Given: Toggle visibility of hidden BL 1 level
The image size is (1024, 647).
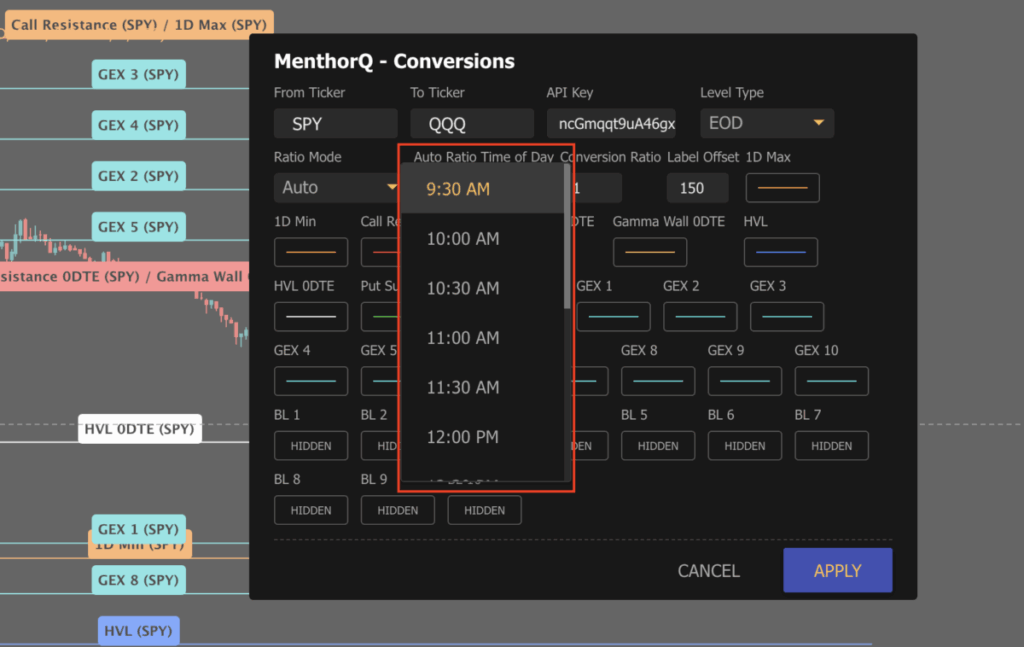Looking at the screenshot, I should [x=310, y=445].
